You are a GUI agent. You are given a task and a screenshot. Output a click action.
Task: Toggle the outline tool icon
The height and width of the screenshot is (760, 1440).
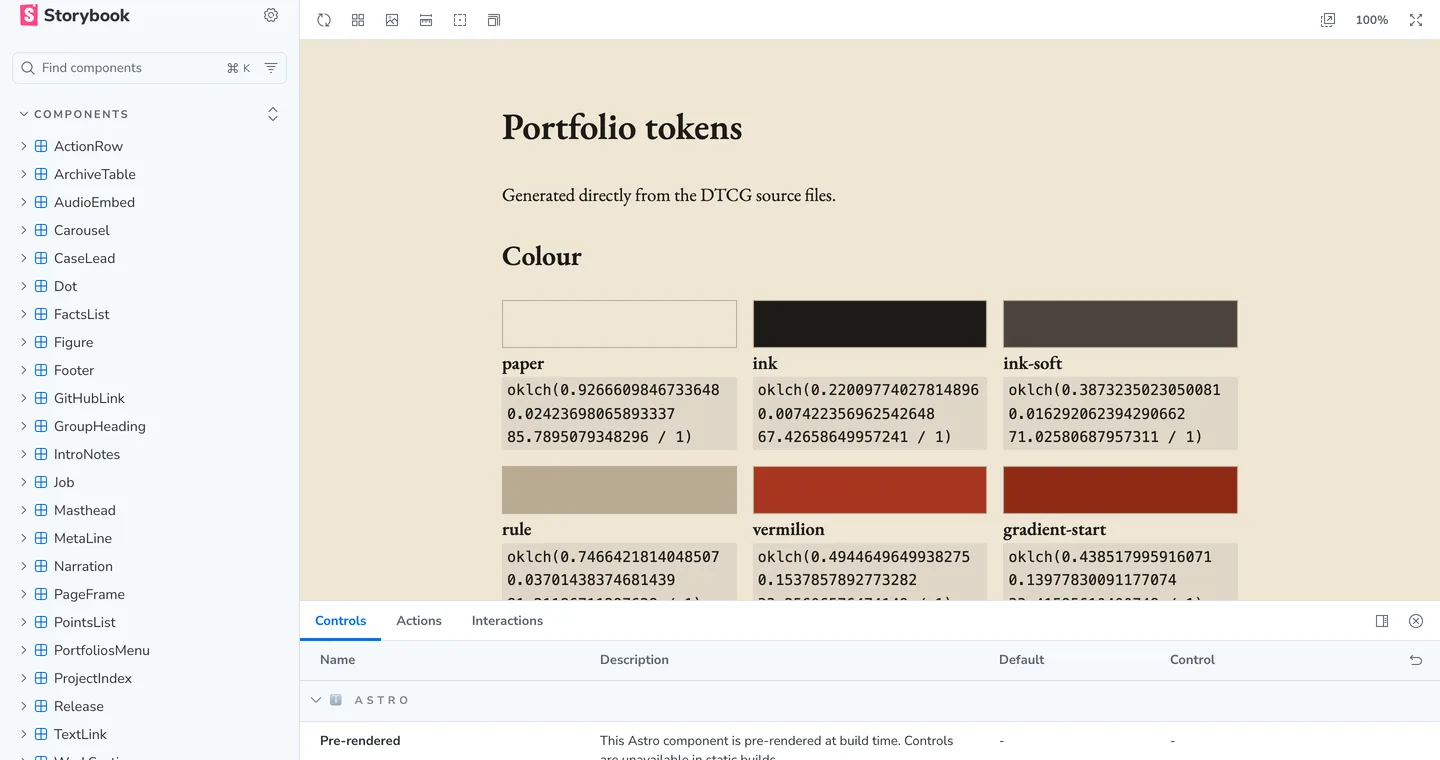pyautogui.click(x=460, y=20)
